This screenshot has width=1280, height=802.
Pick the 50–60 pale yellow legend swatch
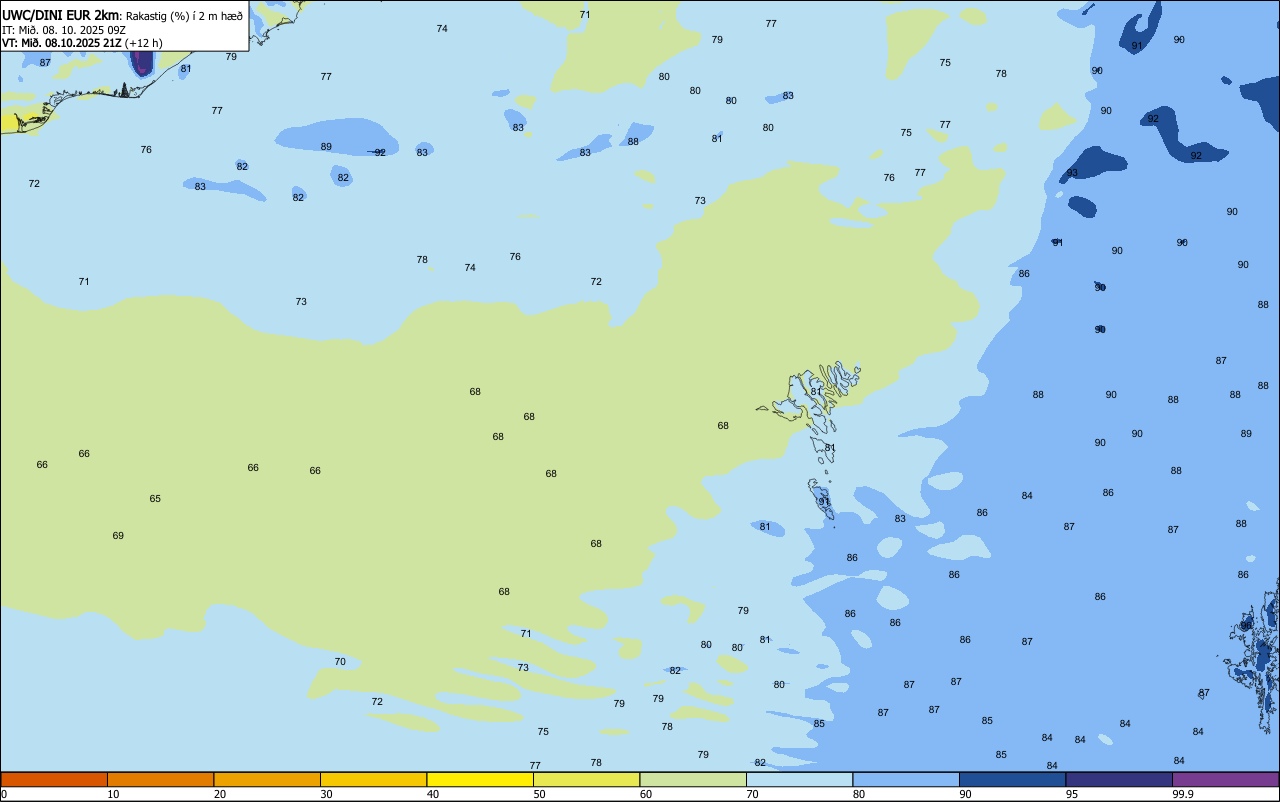pyautogui.click(x=586, y=779)
